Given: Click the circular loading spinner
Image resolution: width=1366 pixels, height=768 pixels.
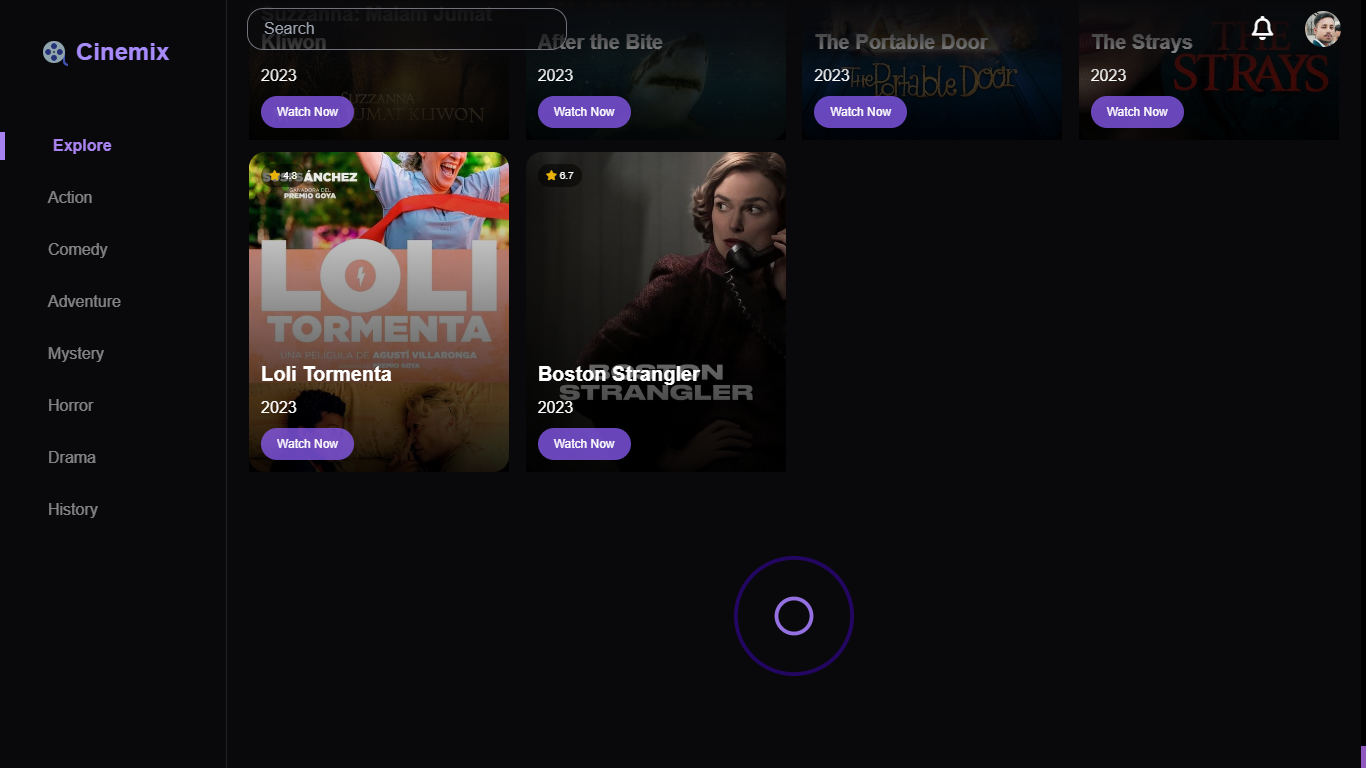Looking at the screenshot, I should tap(794, 616).
